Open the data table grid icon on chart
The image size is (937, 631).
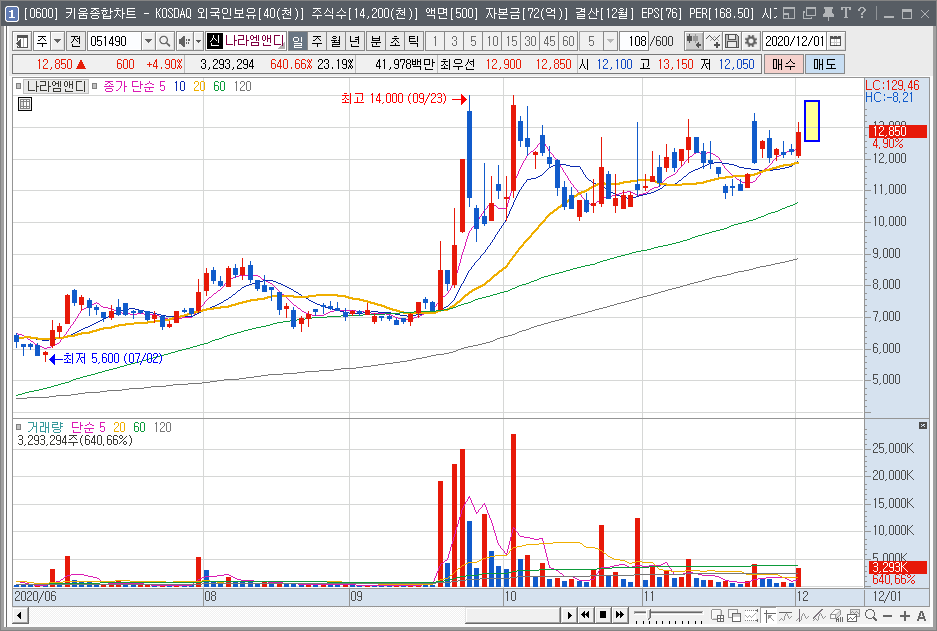coord(25,104)
